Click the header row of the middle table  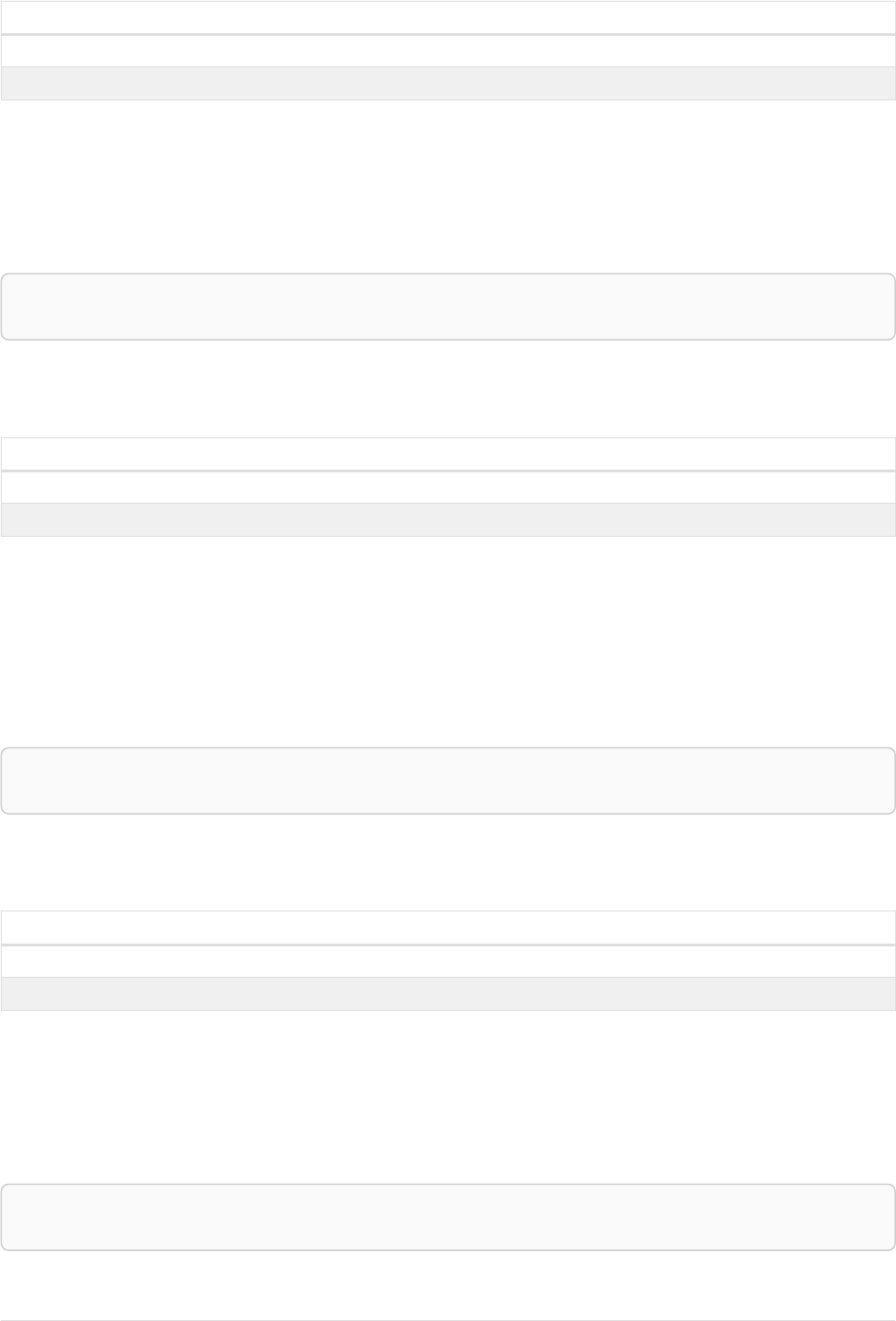click(x=448, y=453)
